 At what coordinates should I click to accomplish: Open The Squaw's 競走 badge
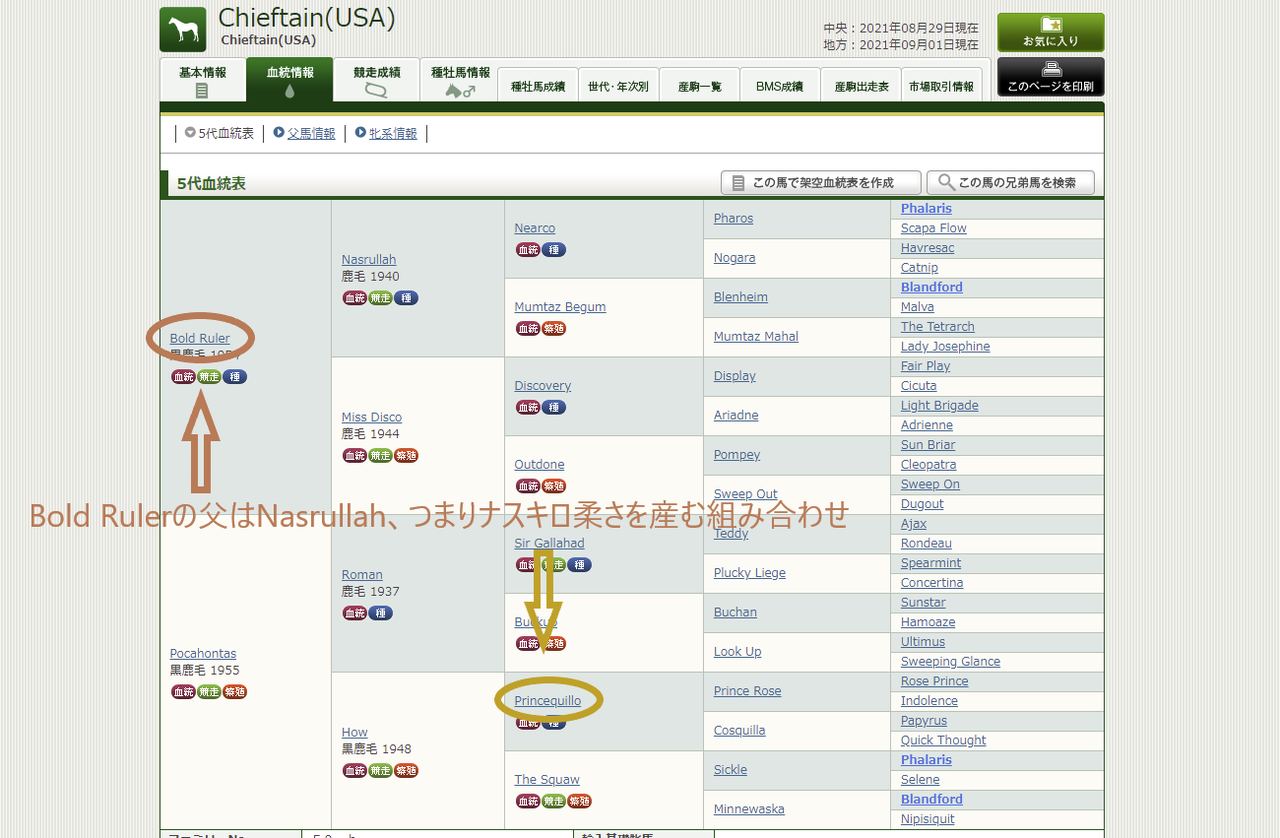[553, 801]
